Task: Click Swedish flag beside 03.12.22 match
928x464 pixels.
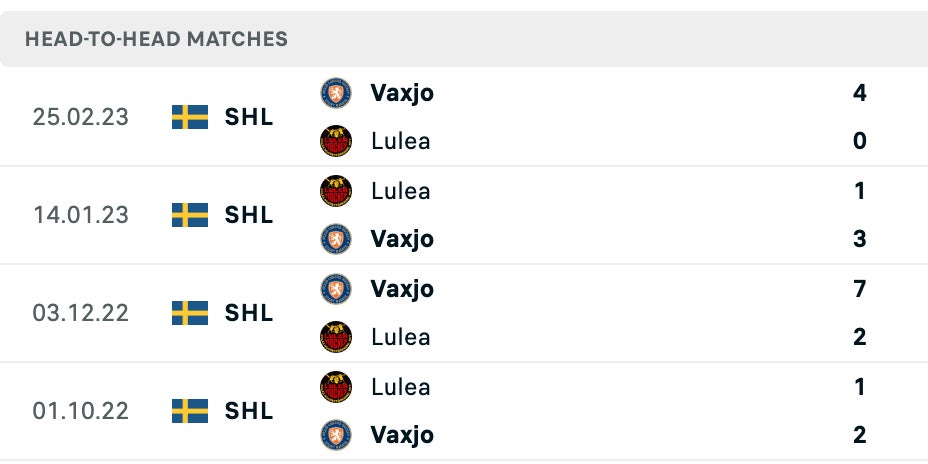Action: click(x=190, y=313)
